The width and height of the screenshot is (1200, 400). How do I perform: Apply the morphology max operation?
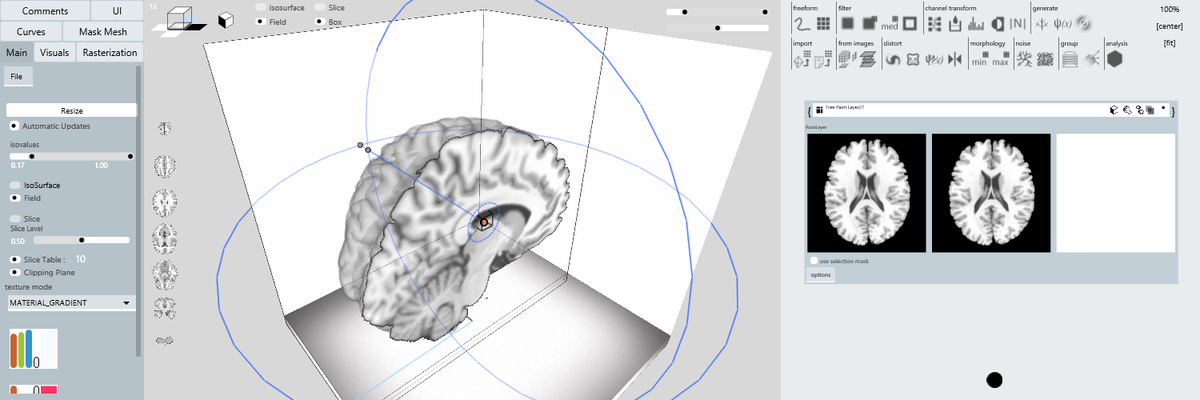(1001, 59)
